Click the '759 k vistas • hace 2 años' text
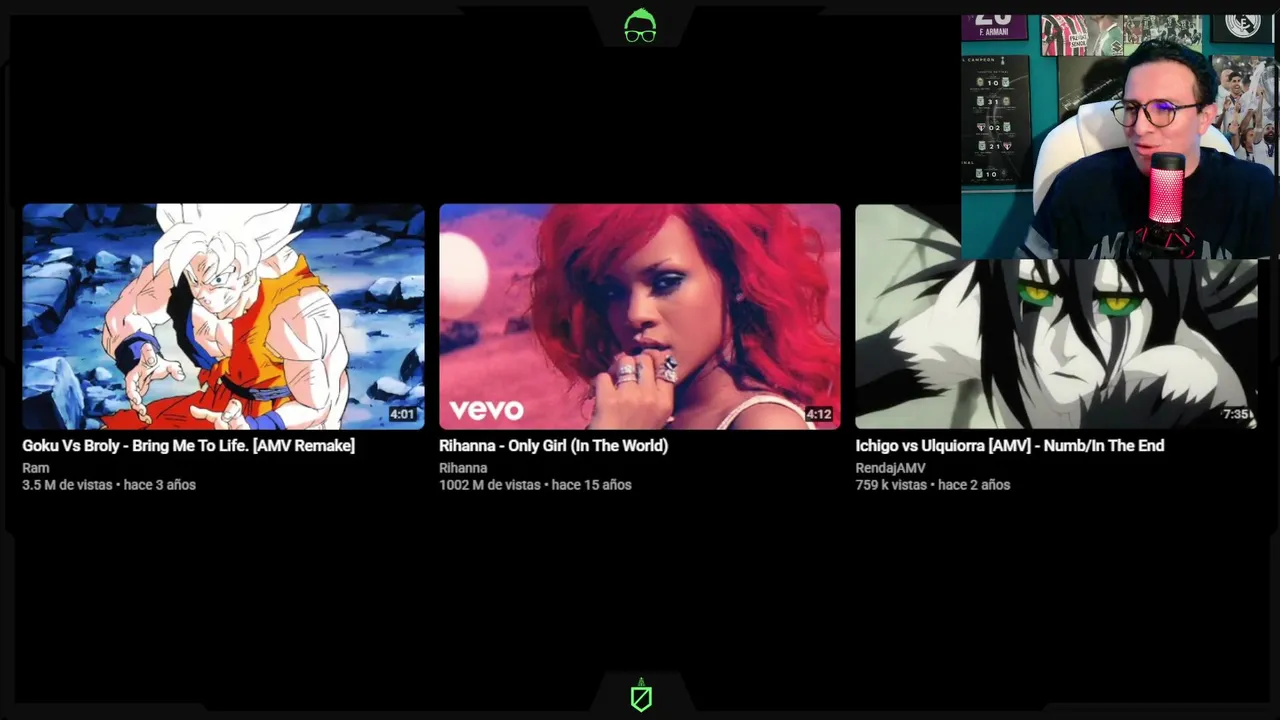1280x720 pixels. tap(933, 485)
